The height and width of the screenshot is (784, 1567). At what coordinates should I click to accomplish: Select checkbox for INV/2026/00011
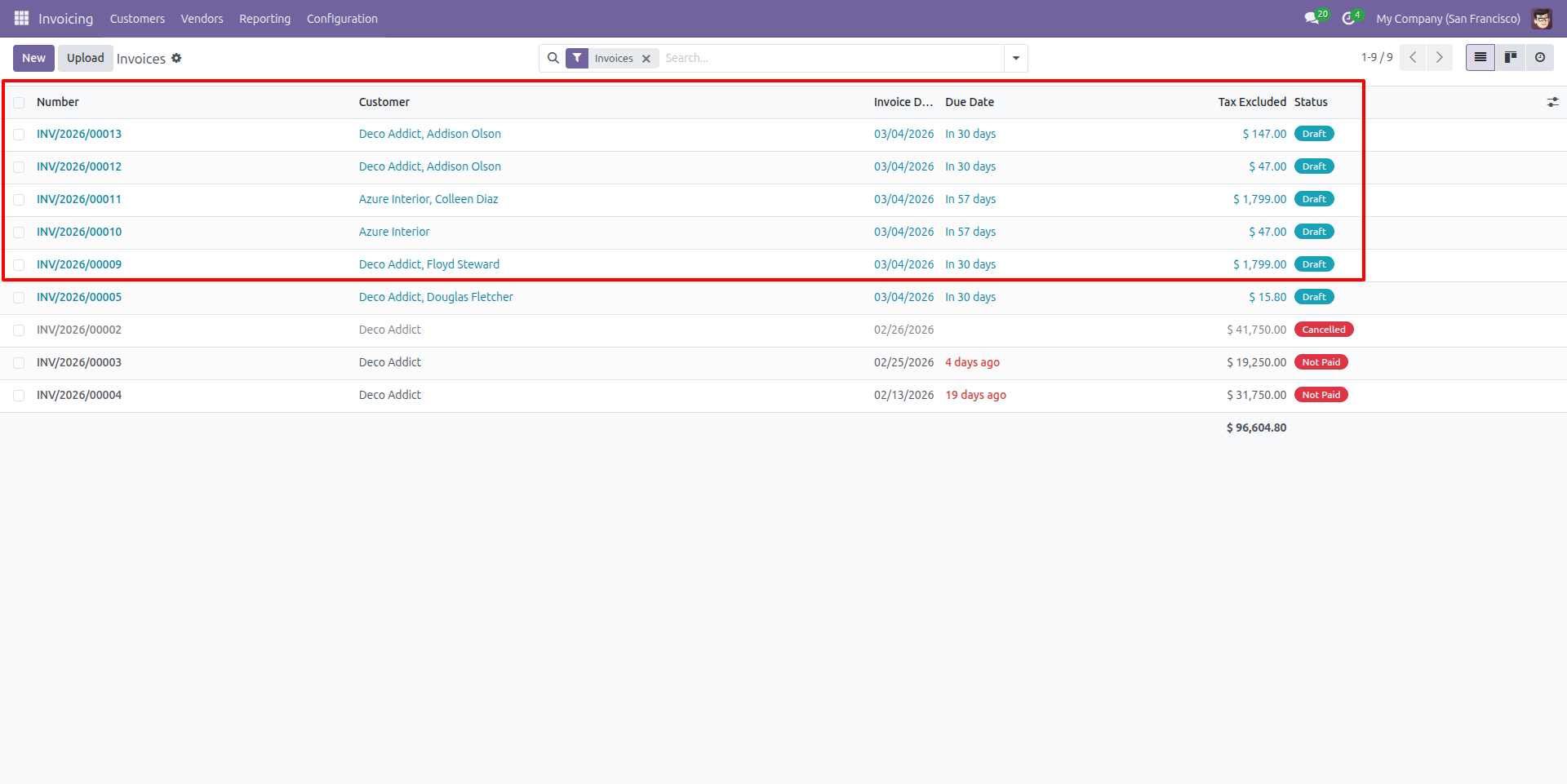point(19,200)
